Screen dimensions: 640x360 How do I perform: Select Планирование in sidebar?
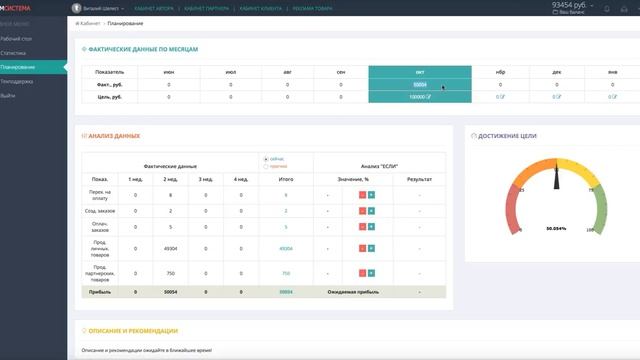(x=33, y=67)
